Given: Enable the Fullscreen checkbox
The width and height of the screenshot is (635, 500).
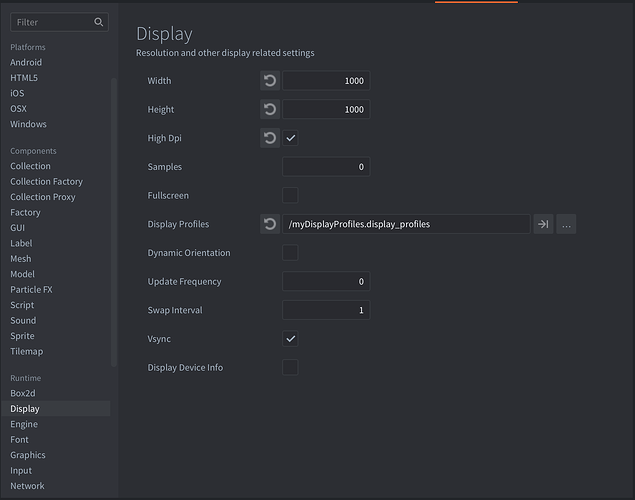Looking at the screenshot, I should click(291, 196).
